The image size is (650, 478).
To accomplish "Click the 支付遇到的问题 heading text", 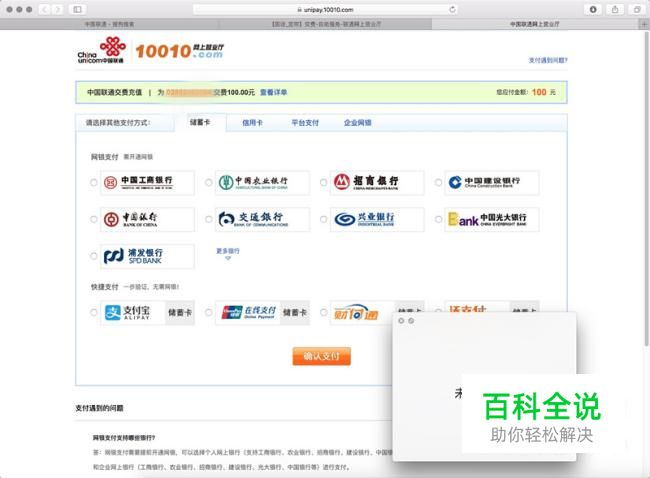I will coord(99,408).
